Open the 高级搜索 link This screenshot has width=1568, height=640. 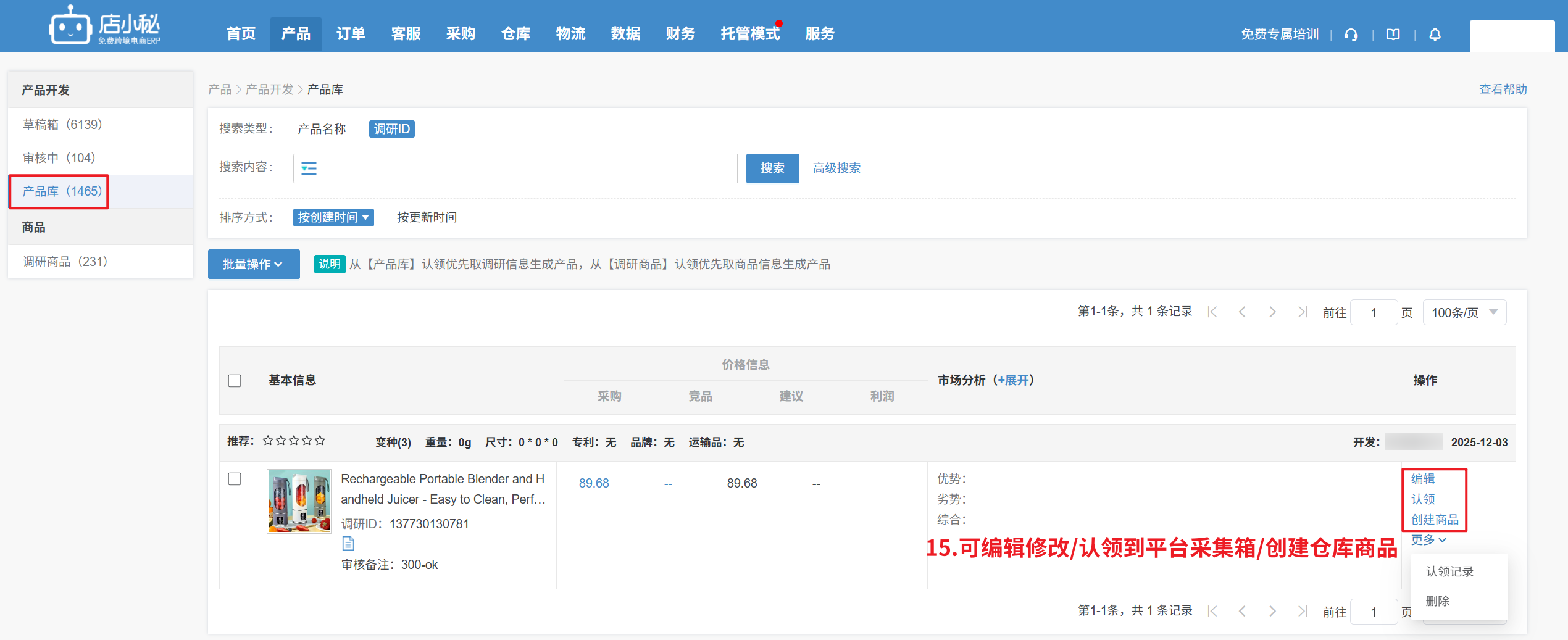click(836, 168)
